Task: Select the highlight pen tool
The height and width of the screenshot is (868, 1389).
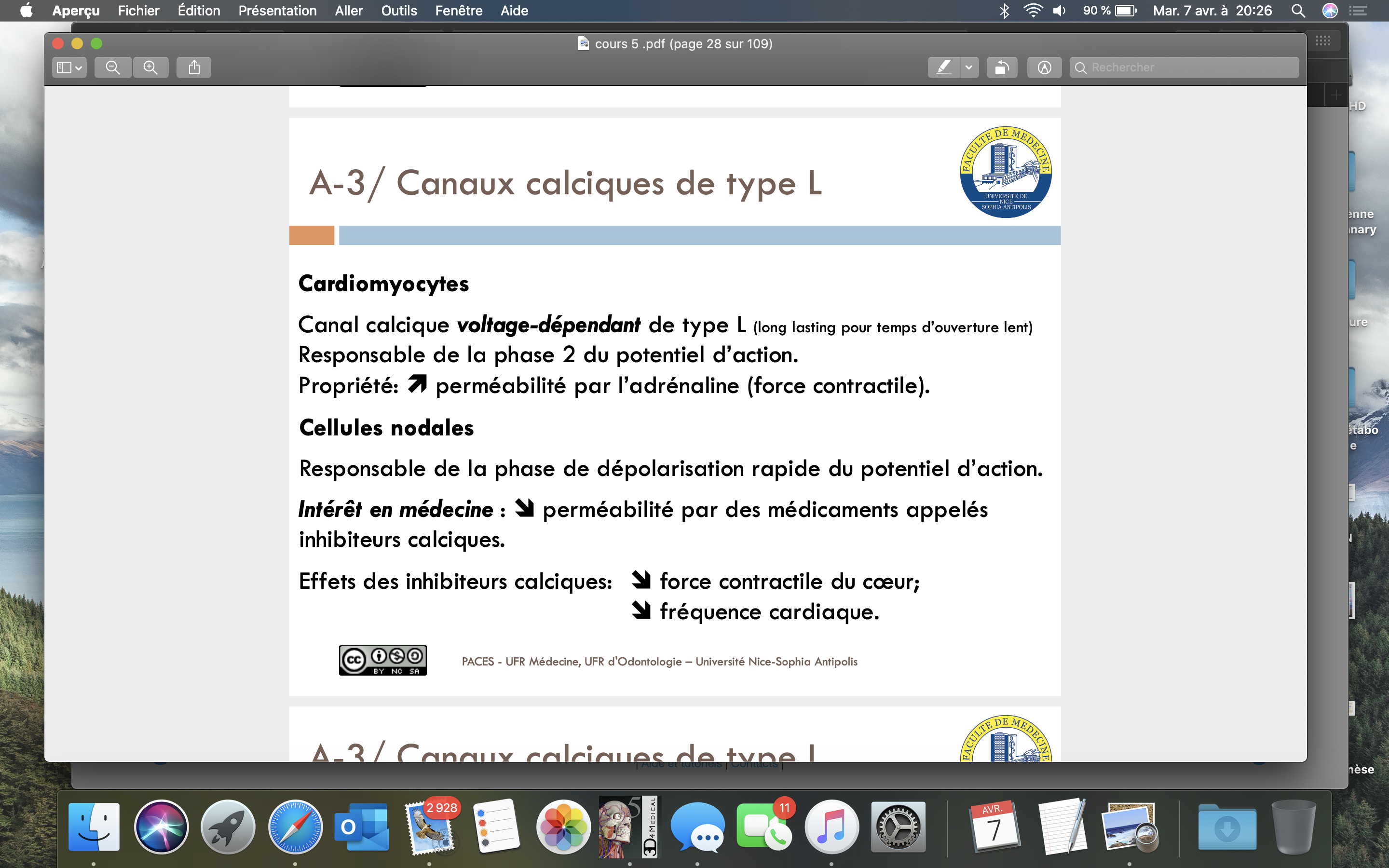Action: point(943,68)
